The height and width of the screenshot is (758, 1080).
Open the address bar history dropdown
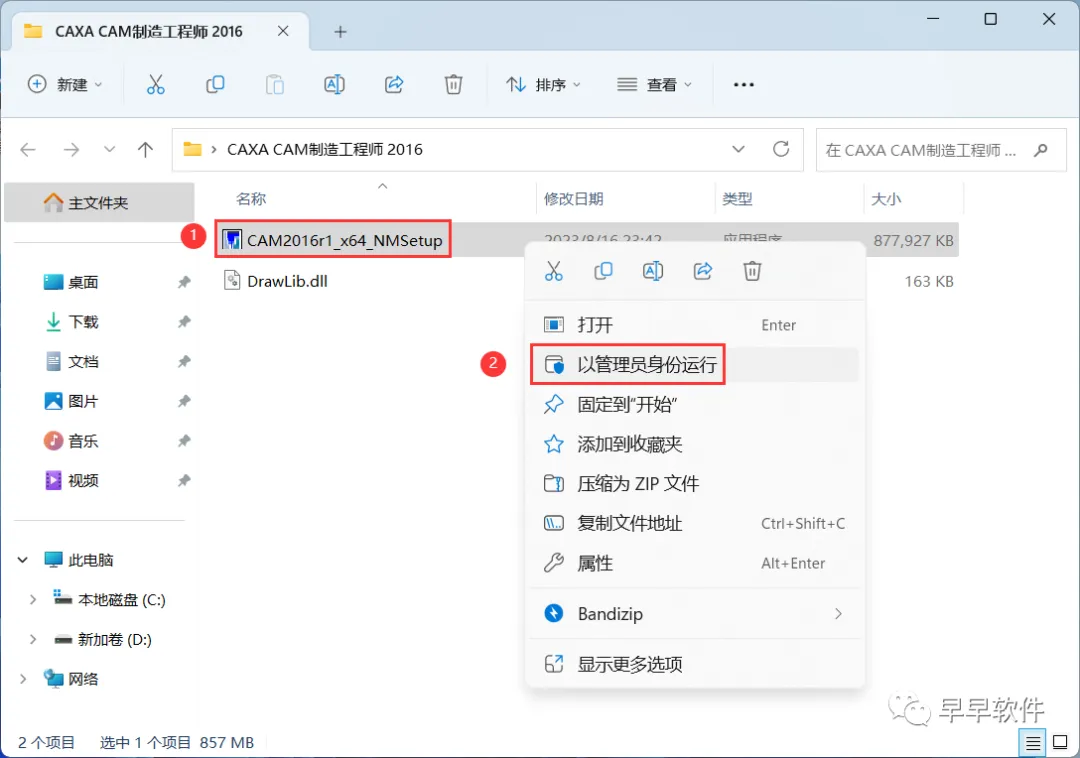coord(738,149)
